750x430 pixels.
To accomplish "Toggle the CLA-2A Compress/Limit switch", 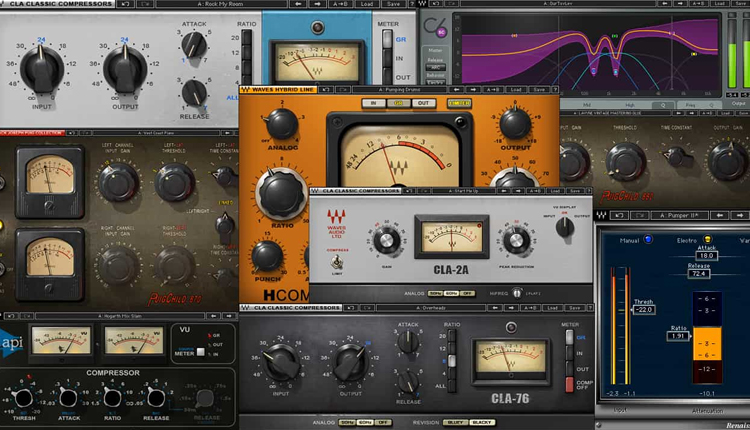I will coord(337,262).
